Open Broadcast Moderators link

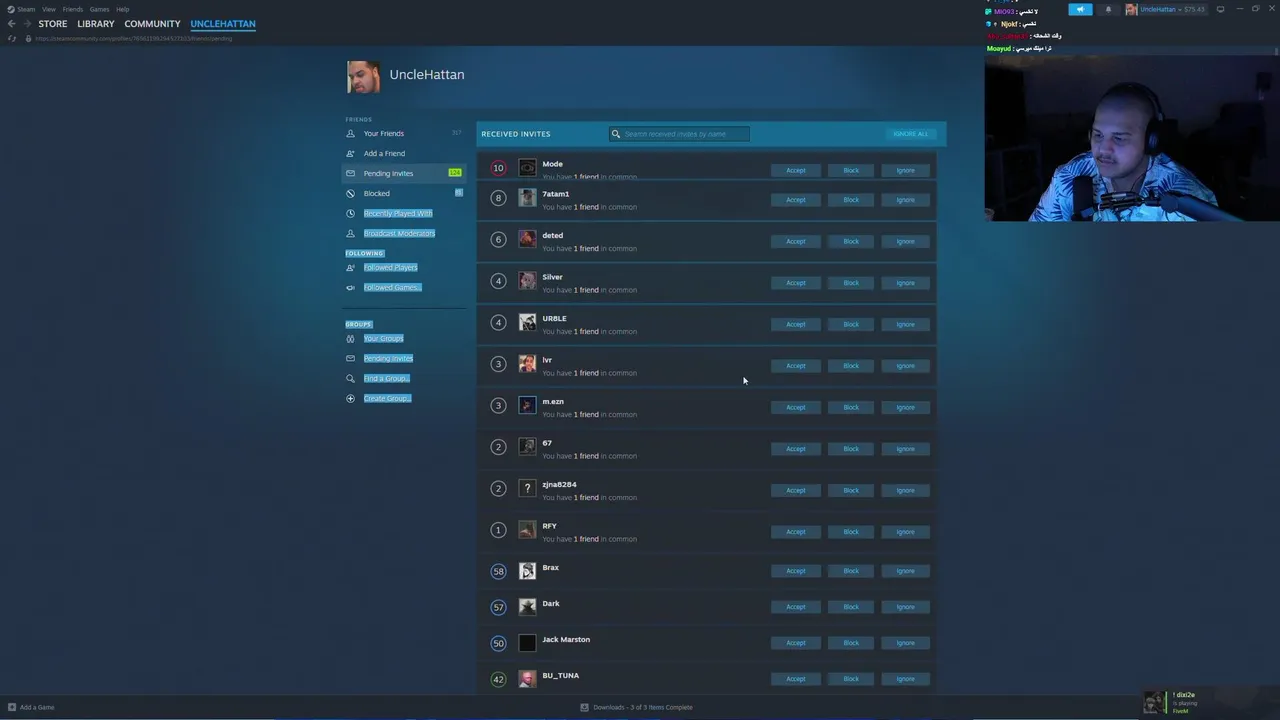point(399,233)
